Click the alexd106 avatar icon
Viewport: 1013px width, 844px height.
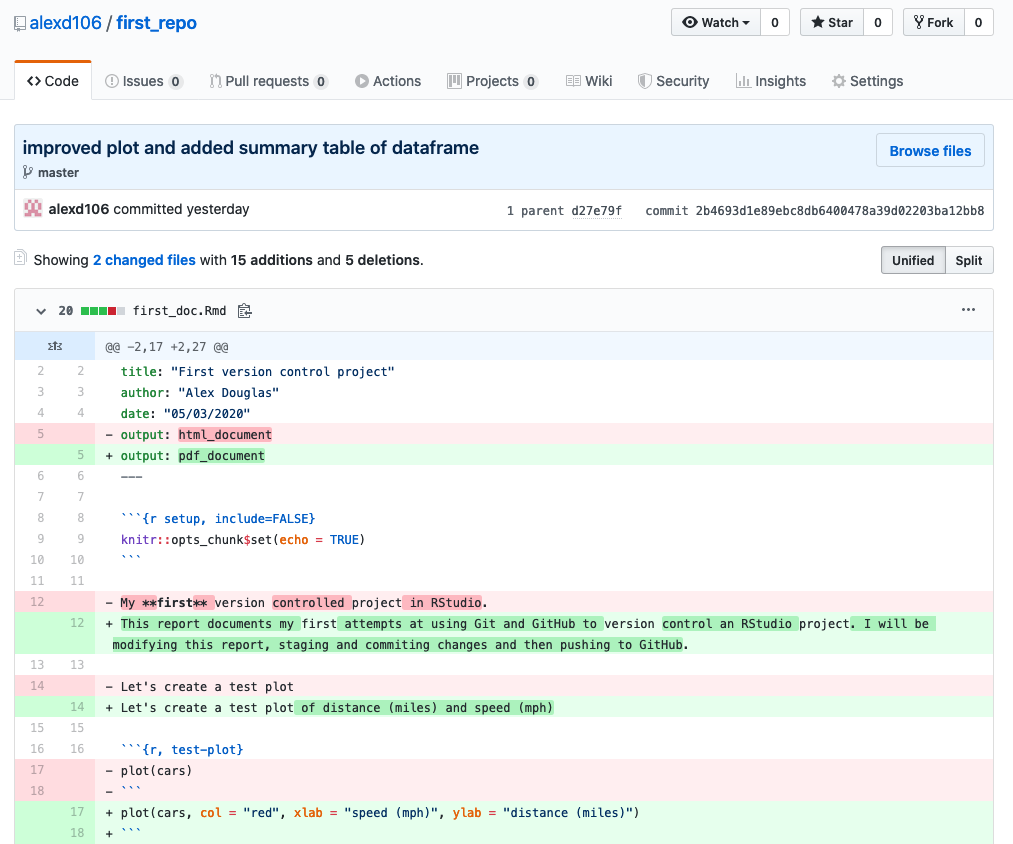(x=33, y=210)
